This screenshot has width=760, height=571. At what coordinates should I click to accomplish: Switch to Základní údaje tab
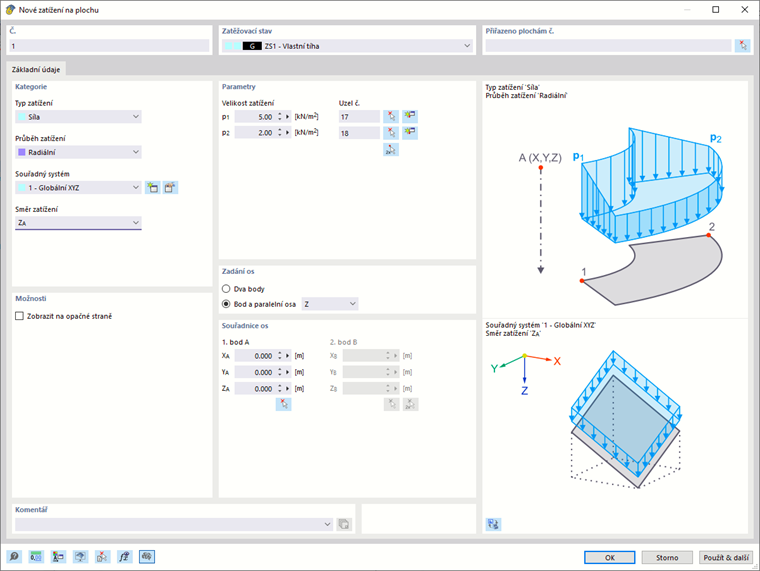[x=36, y=69]
